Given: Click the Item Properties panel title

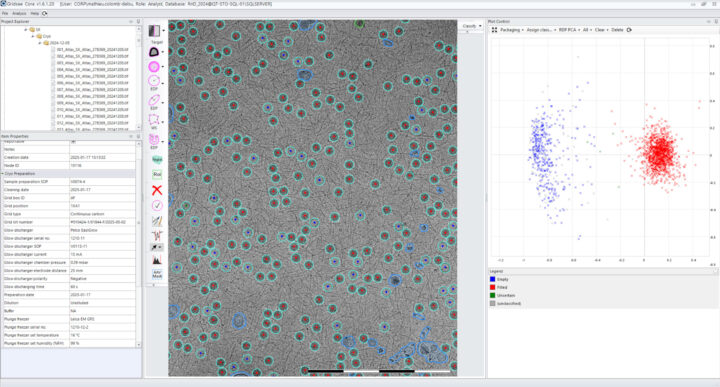Looking at the screenshot, I should coord(15,136).
